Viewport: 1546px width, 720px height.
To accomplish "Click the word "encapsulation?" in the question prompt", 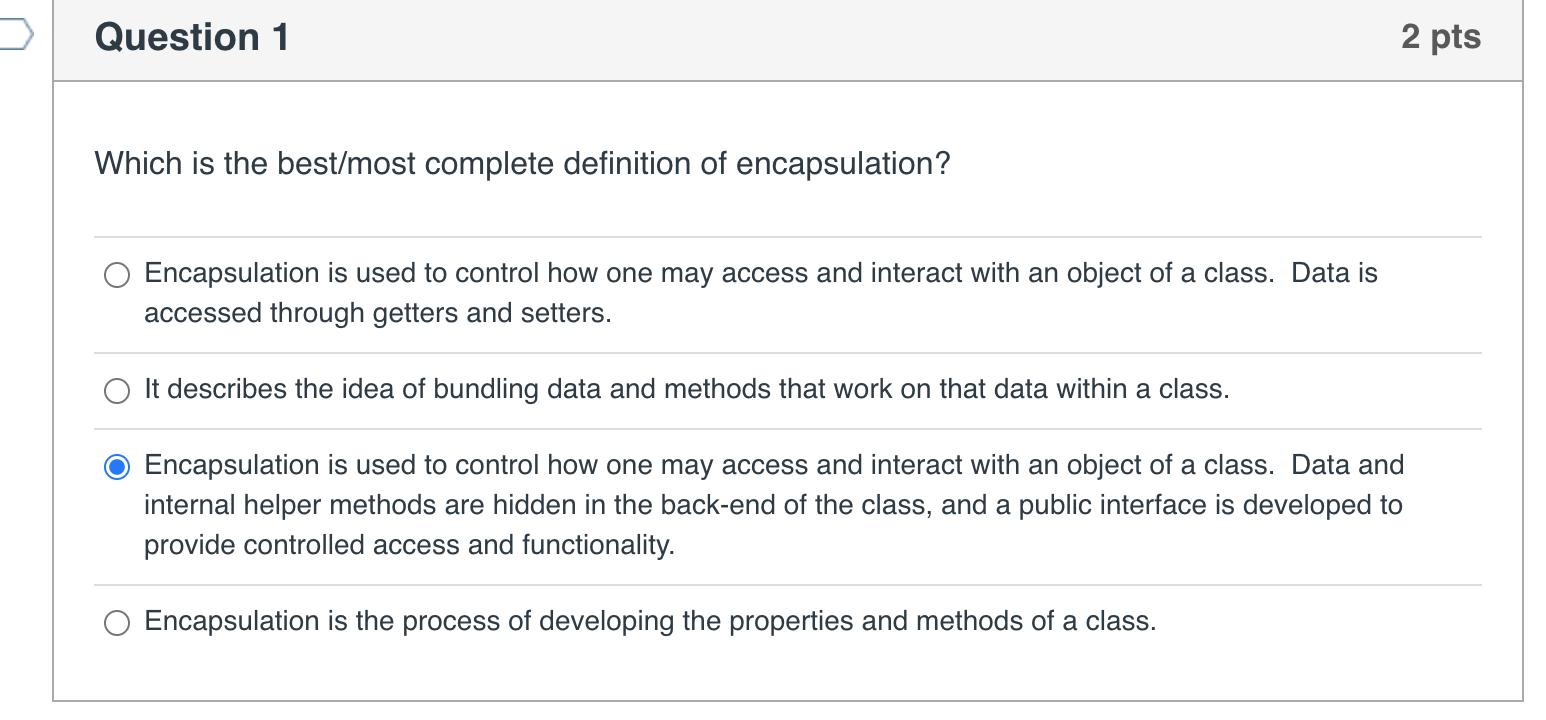I will pyautogui.click(x=842, y=163).
